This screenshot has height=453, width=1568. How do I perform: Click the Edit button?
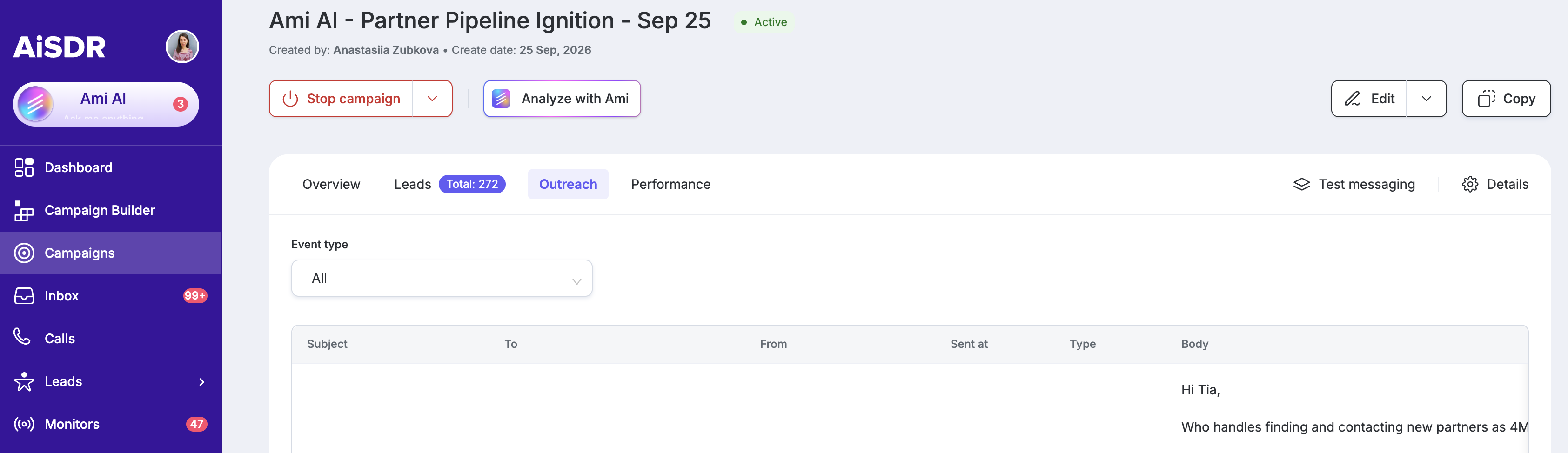click(1369, 99)
